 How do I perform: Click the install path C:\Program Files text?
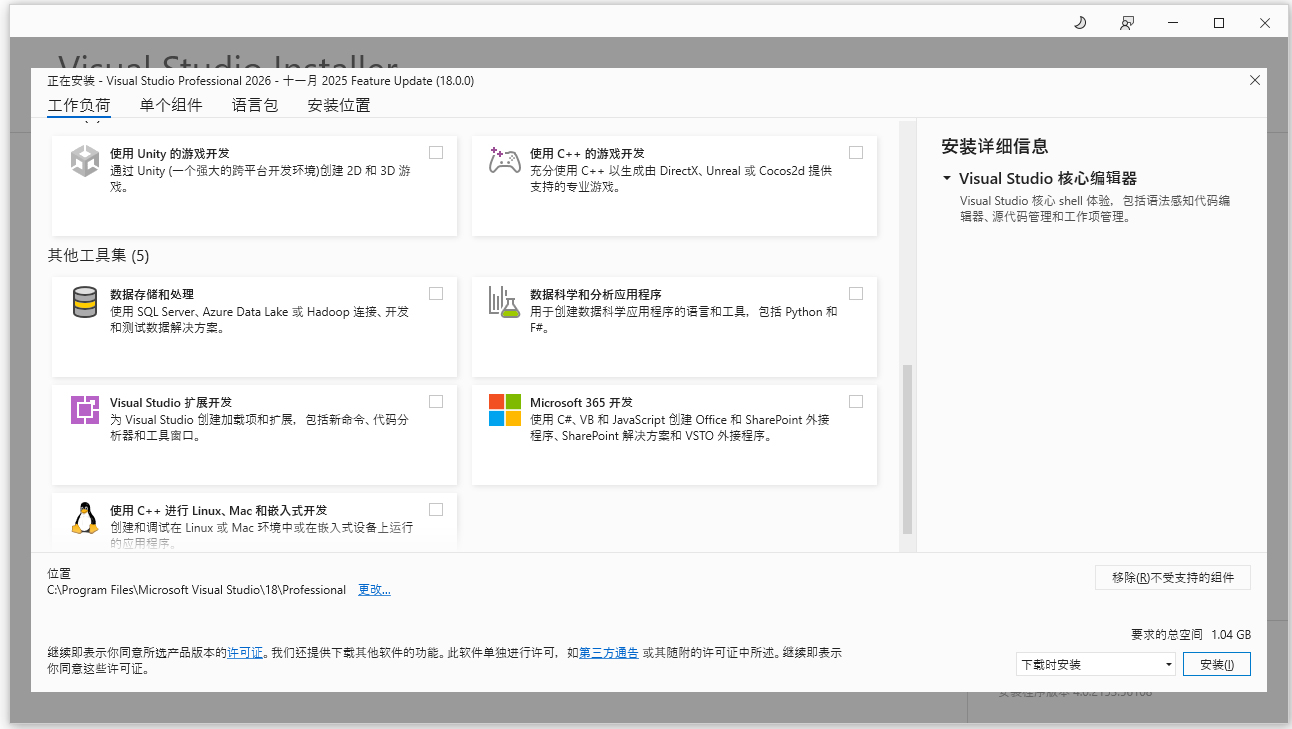pos(197,590)
